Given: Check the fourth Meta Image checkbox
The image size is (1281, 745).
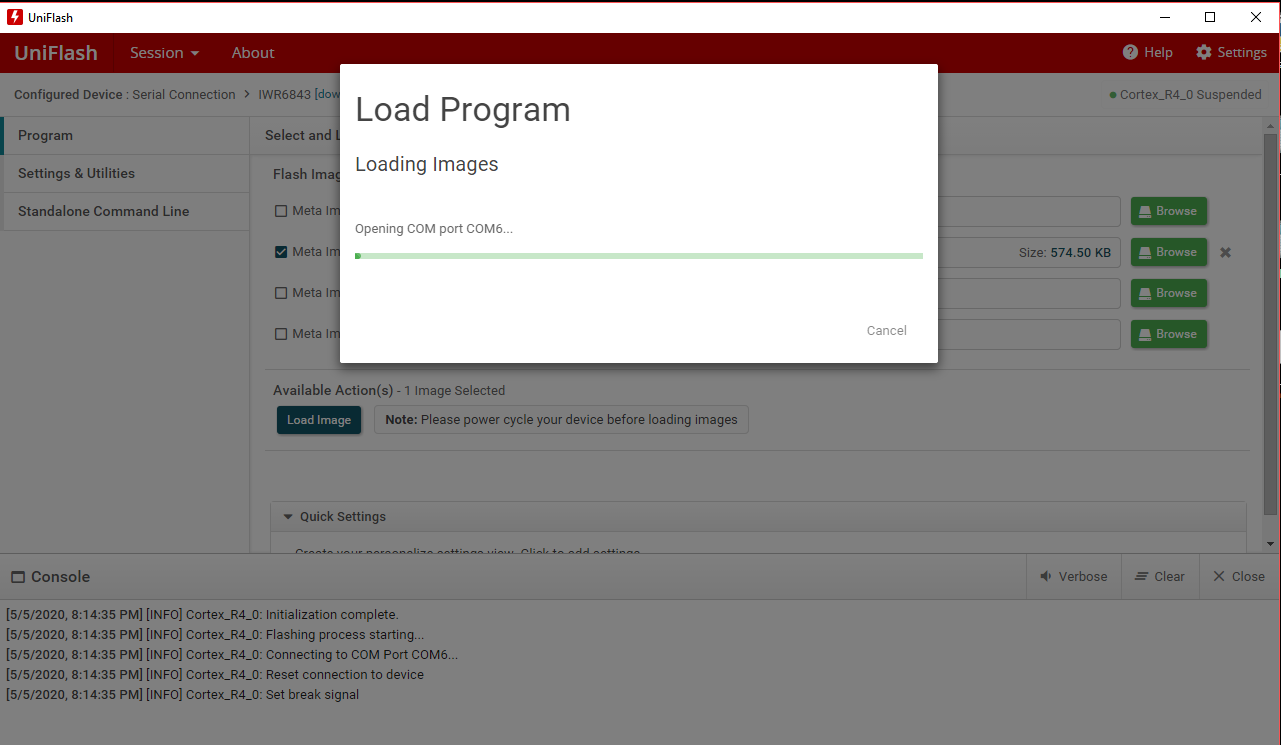Looking at the screenshot, I should tap(281, 334).
